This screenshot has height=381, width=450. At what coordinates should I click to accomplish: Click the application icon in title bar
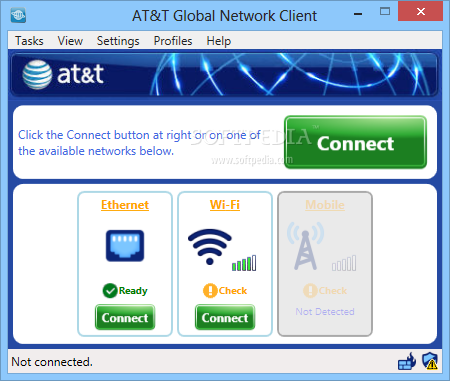click(18, 15)
